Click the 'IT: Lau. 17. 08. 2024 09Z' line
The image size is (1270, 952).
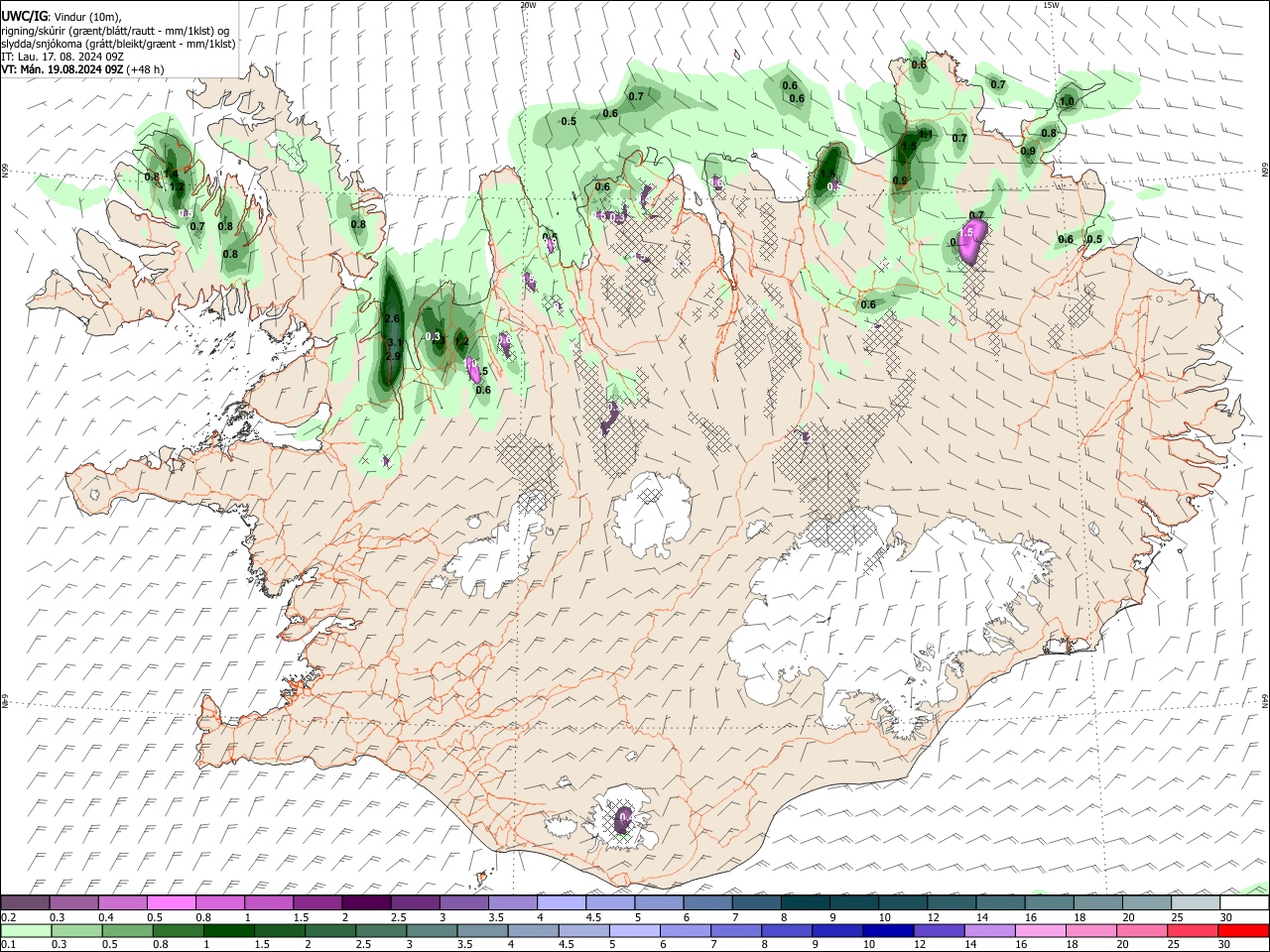(62, 57)
